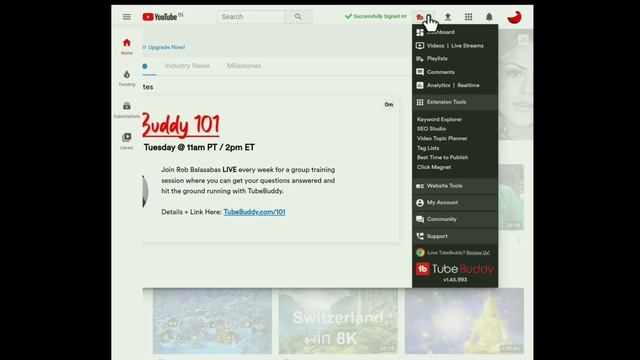Expand the Website Tools section

455,186
